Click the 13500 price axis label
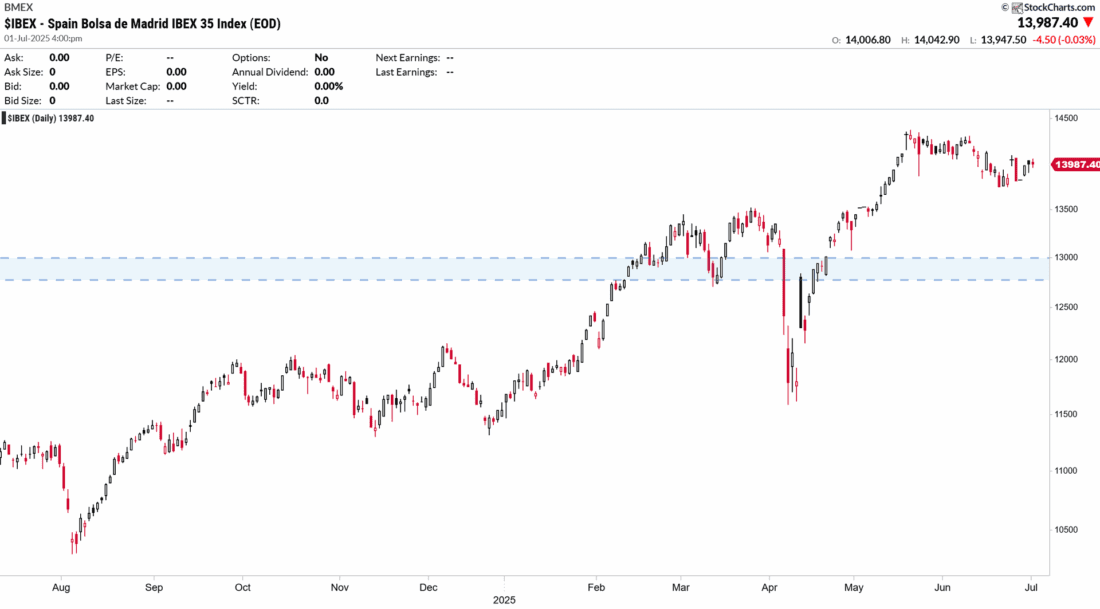The height and width of the screenshot is (609, 1100). coord(1066,209)
